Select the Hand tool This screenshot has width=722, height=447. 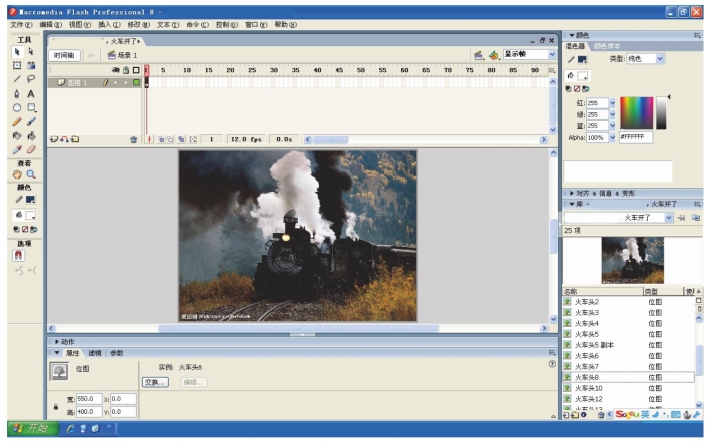coord(17,174)
